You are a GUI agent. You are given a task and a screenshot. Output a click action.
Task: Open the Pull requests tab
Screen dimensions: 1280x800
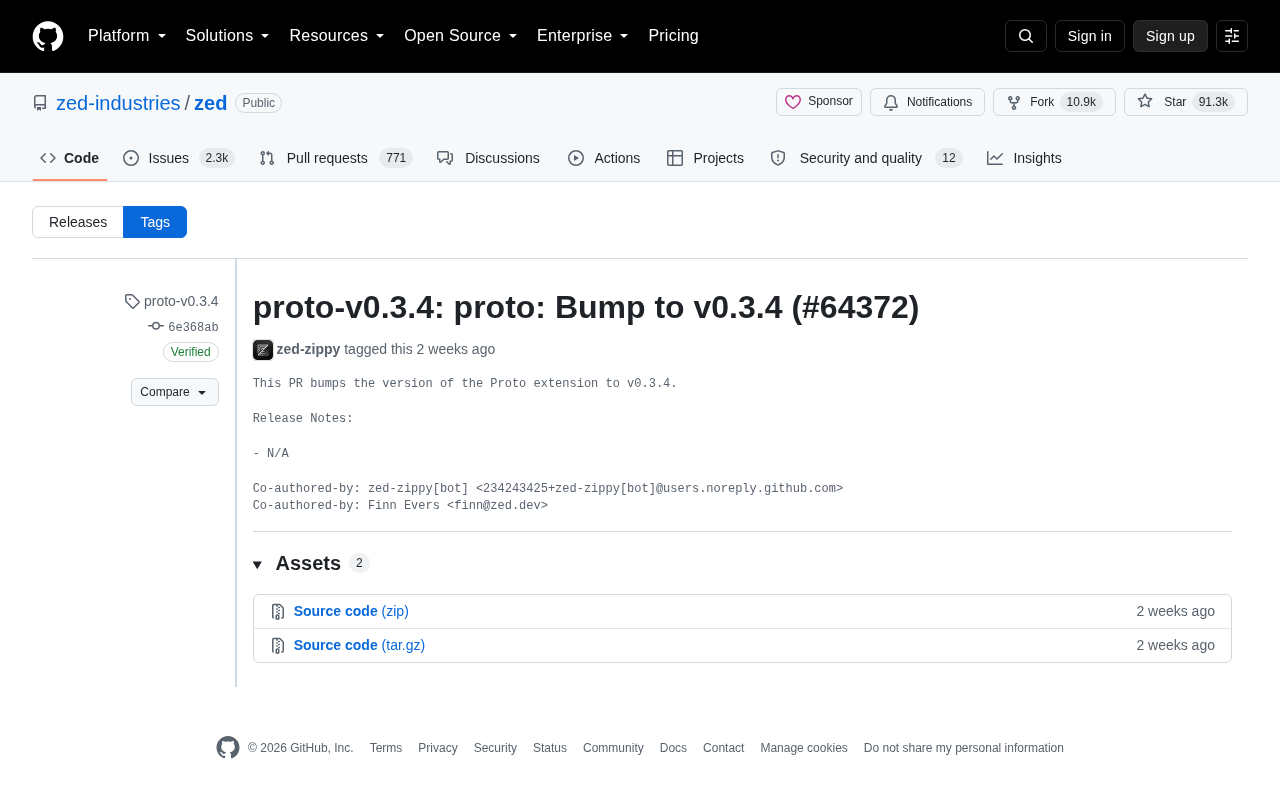click(335, 158)
